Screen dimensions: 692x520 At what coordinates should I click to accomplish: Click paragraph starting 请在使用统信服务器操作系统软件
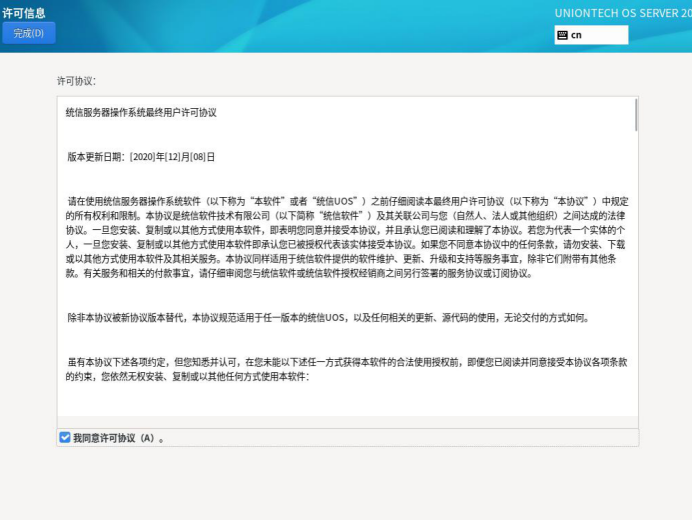coord(347,237)
